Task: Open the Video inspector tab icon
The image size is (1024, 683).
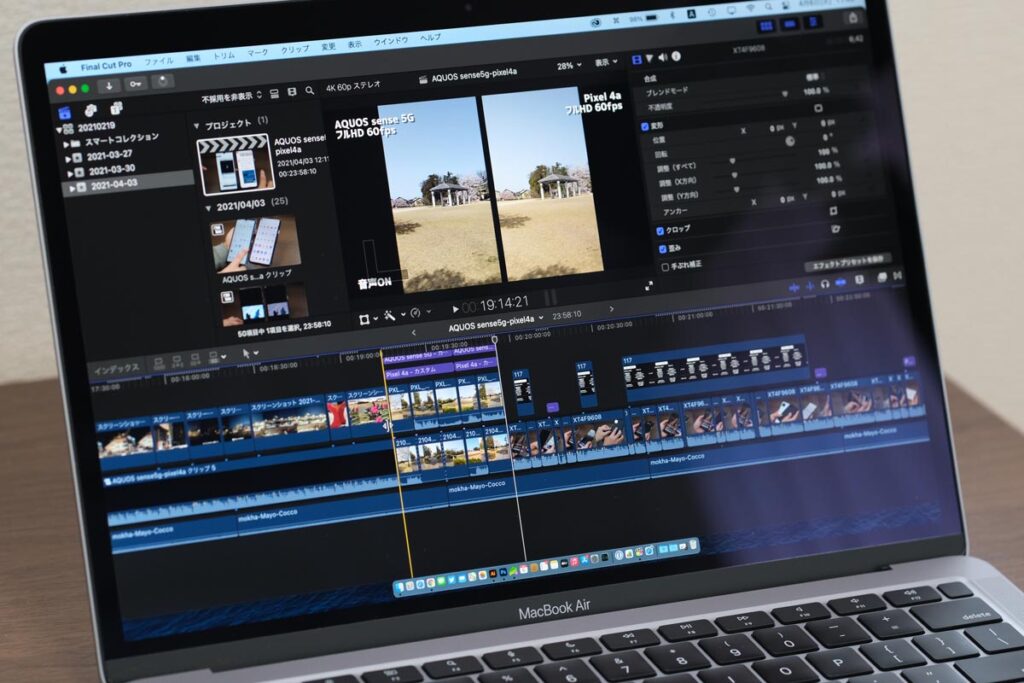Action: click(637, 59)
